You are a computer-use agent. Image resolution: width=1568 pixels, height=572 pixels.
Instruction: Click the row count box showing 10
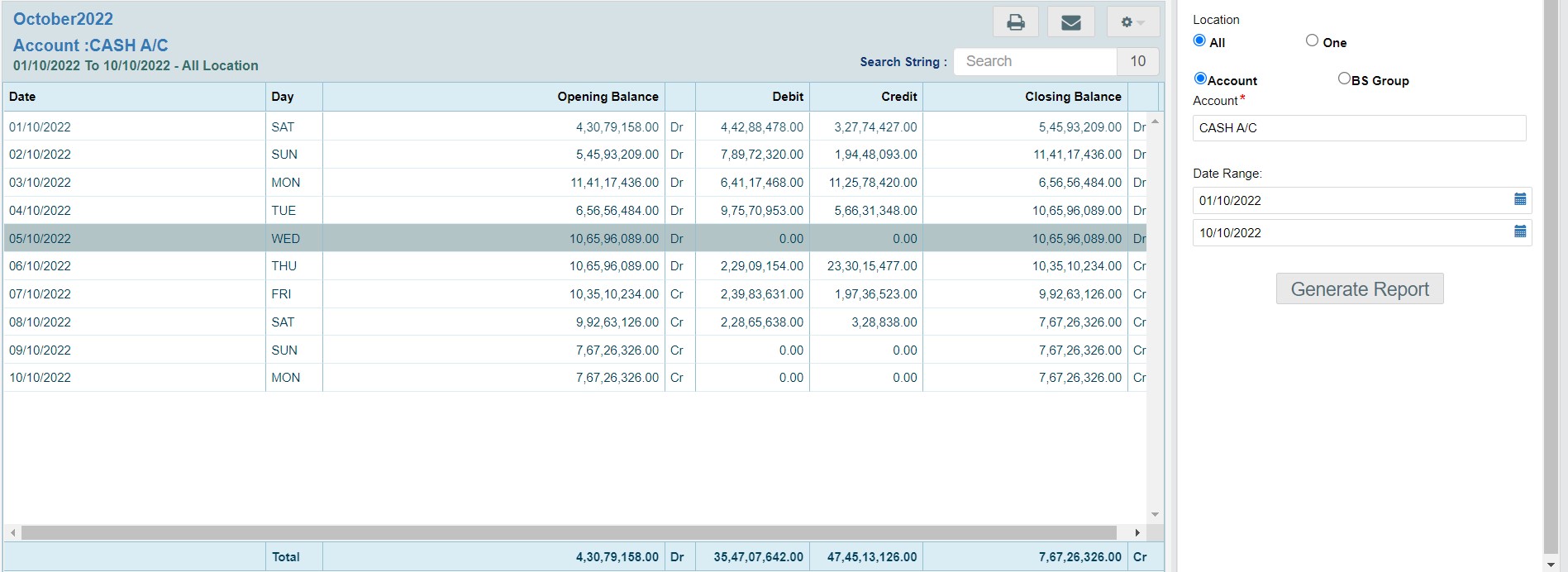tap(1137, 61)
